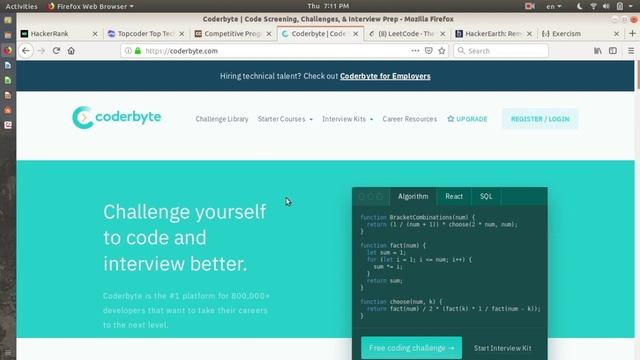Screen dimensions: 640x360
Task: Click the REGISTER / LOGIN button
Action: (540, 119)
